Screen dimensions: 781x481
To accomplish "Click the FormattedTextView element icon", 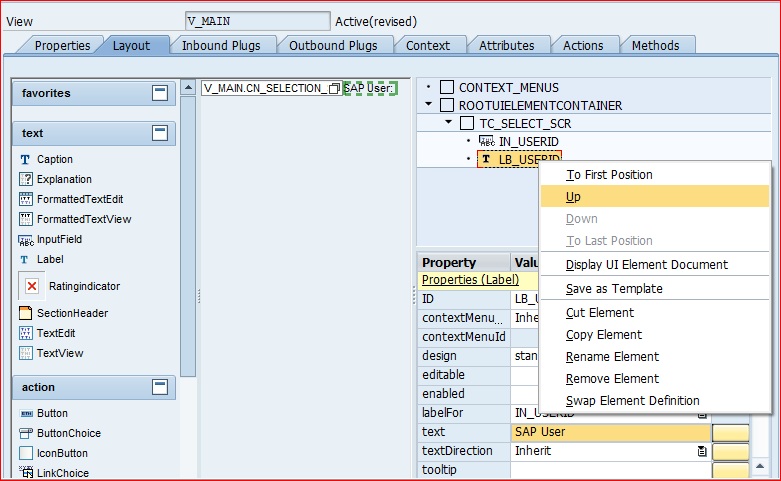I will point(25,219).
